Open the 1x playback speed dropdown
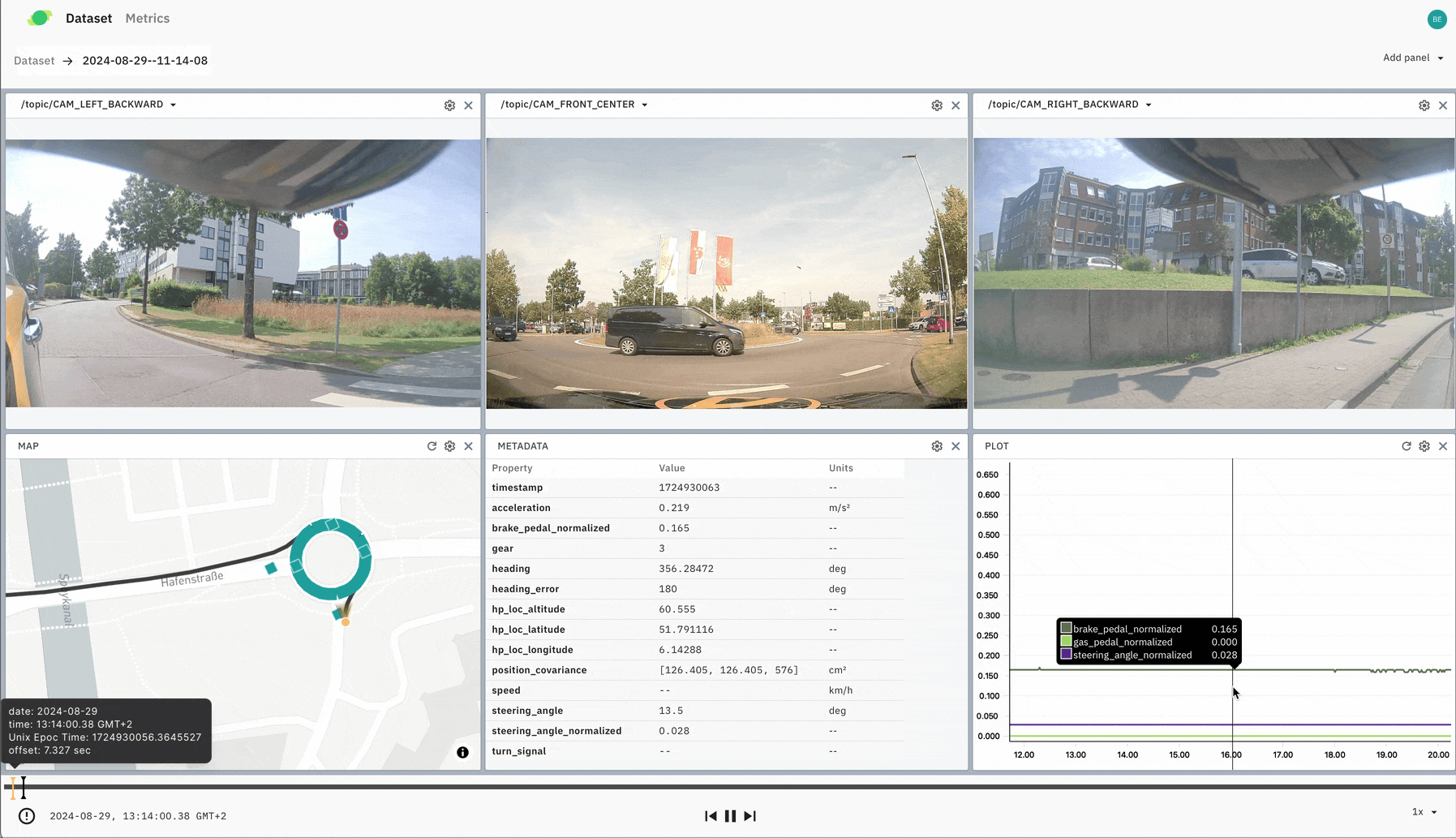The image size is (1456, 838). (x=1424, y=812)
